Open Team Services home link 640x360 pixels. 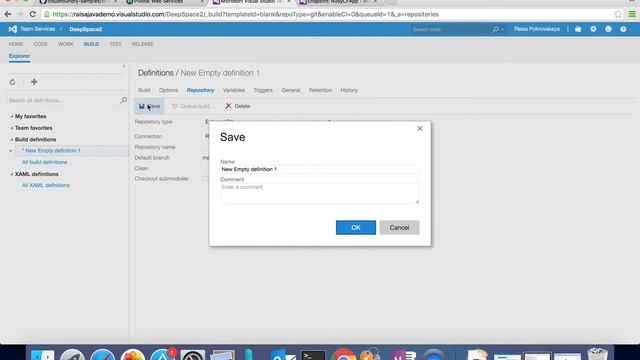(38, 29)
